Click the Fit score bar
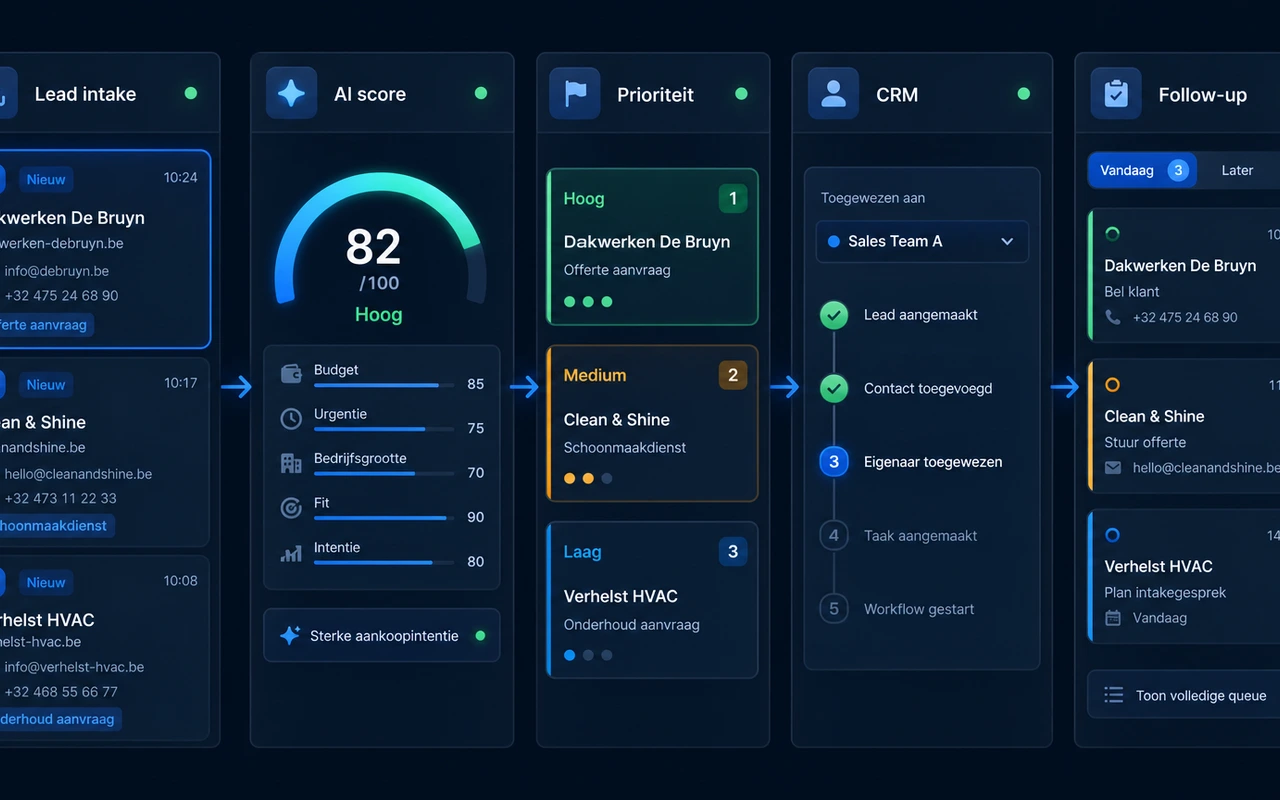 pos(384,518)
